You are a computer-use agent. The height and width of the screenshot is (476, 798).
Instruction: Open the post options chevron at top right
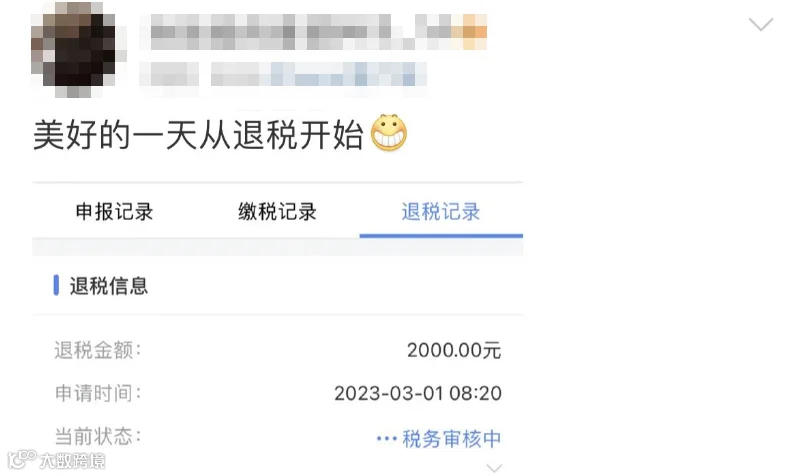tap(761, 24)
